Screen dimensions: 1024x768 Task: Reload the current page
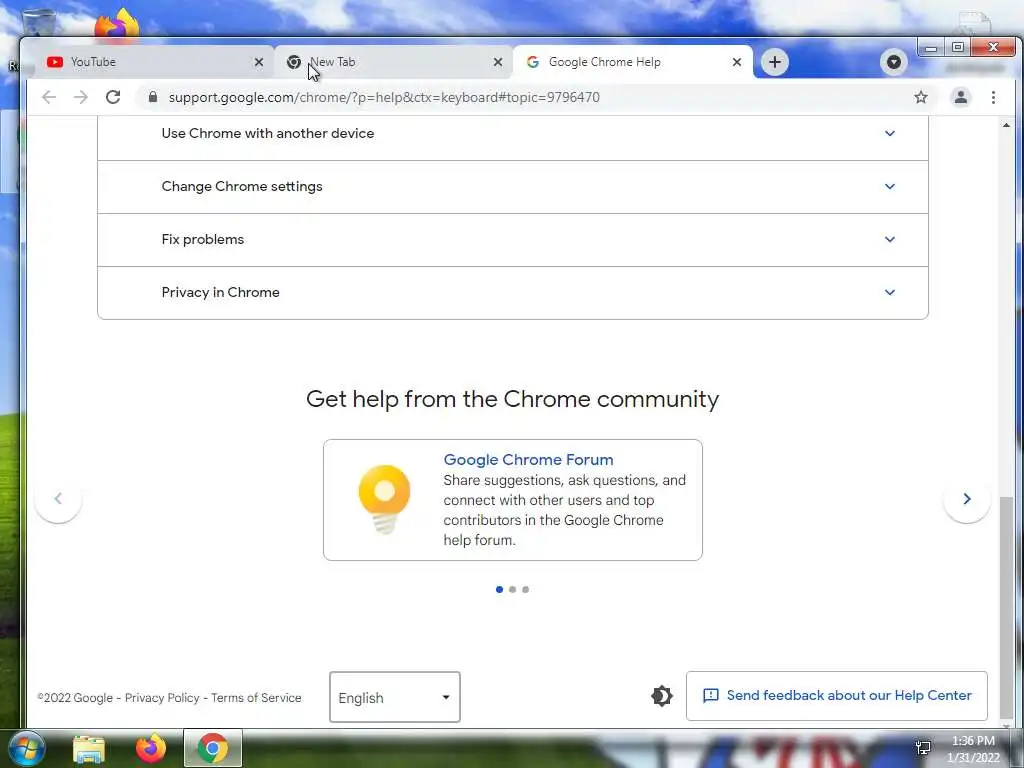pos(113,97)
